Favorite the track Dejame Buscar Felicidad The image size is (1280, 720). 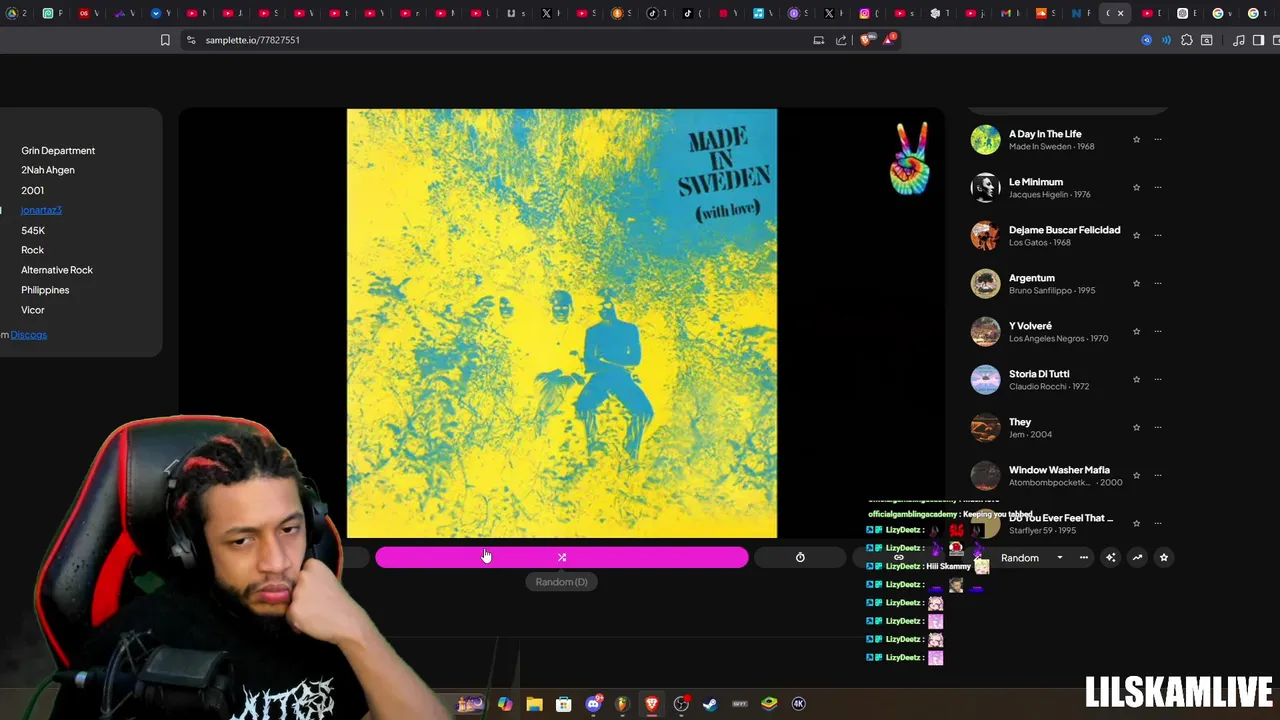coord(1136,235)
